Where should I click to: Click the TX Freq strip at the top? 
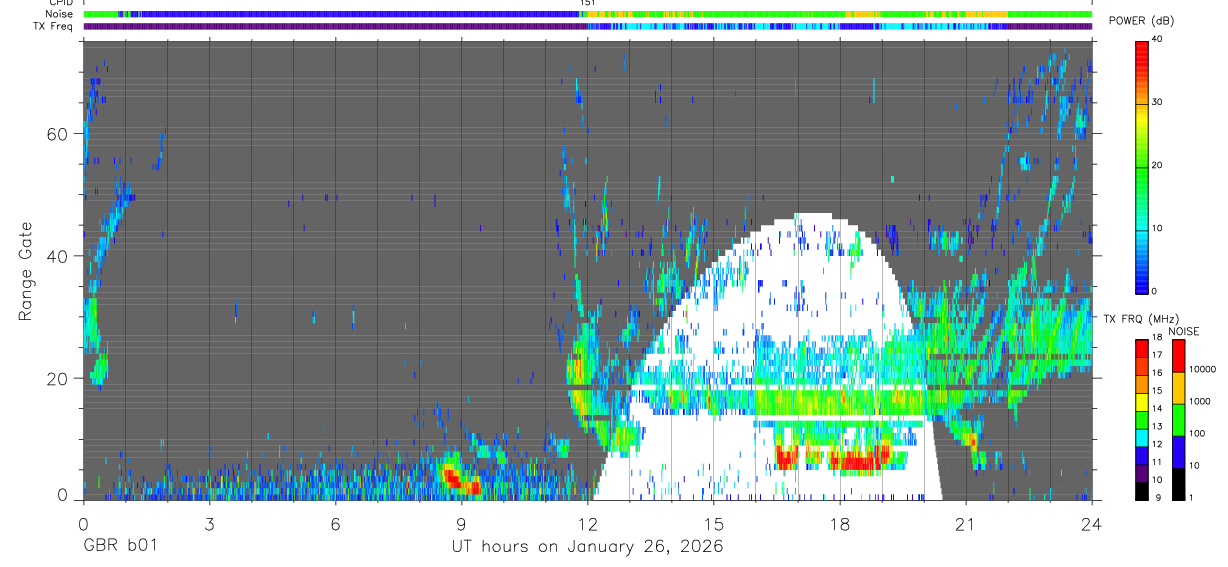tap(587, 27)
